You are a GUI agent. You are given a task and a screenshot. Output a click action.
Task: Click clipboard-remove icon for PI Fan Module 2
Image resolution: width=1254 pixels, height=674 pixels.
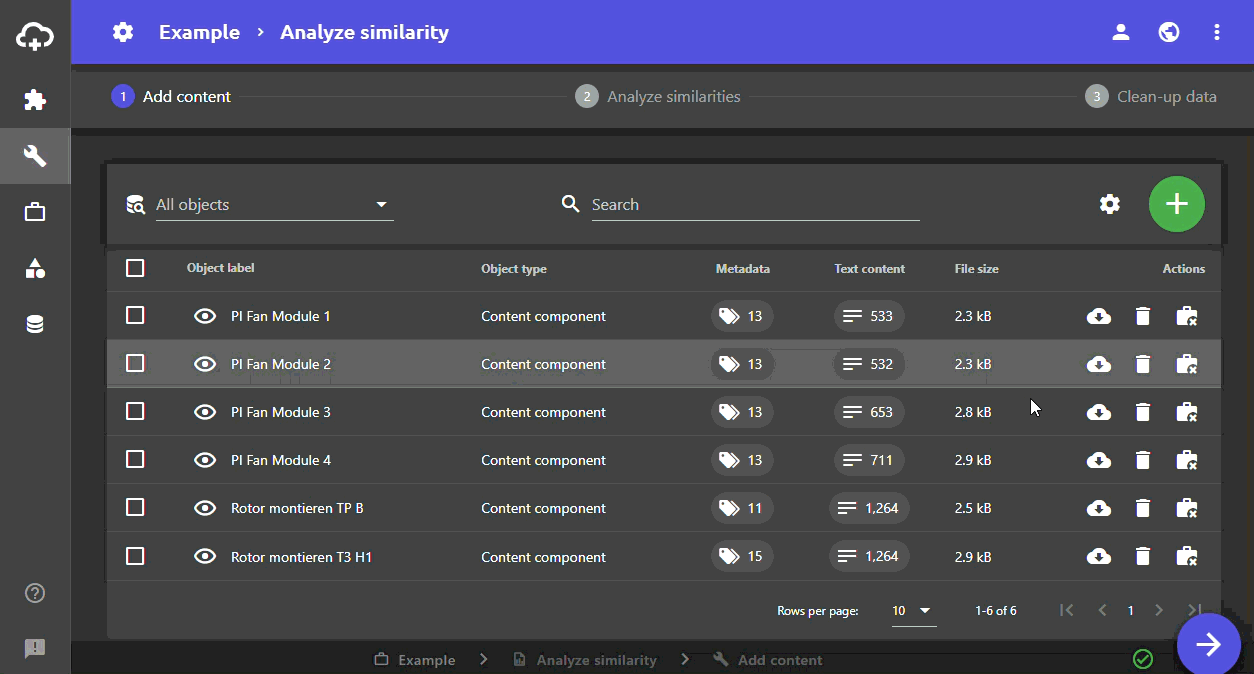tap(1187, 364)
